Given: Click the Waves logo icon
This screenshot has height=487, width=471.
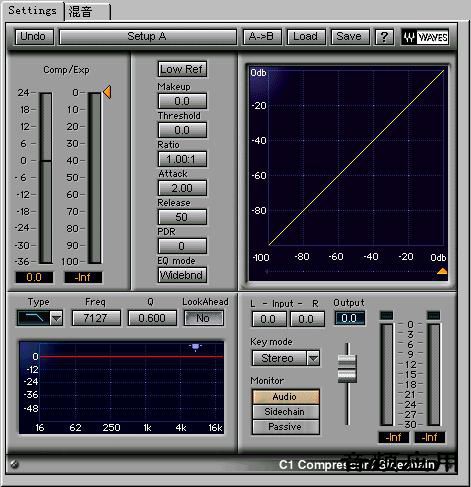Looking at the screenshot, I should point(425,37).
